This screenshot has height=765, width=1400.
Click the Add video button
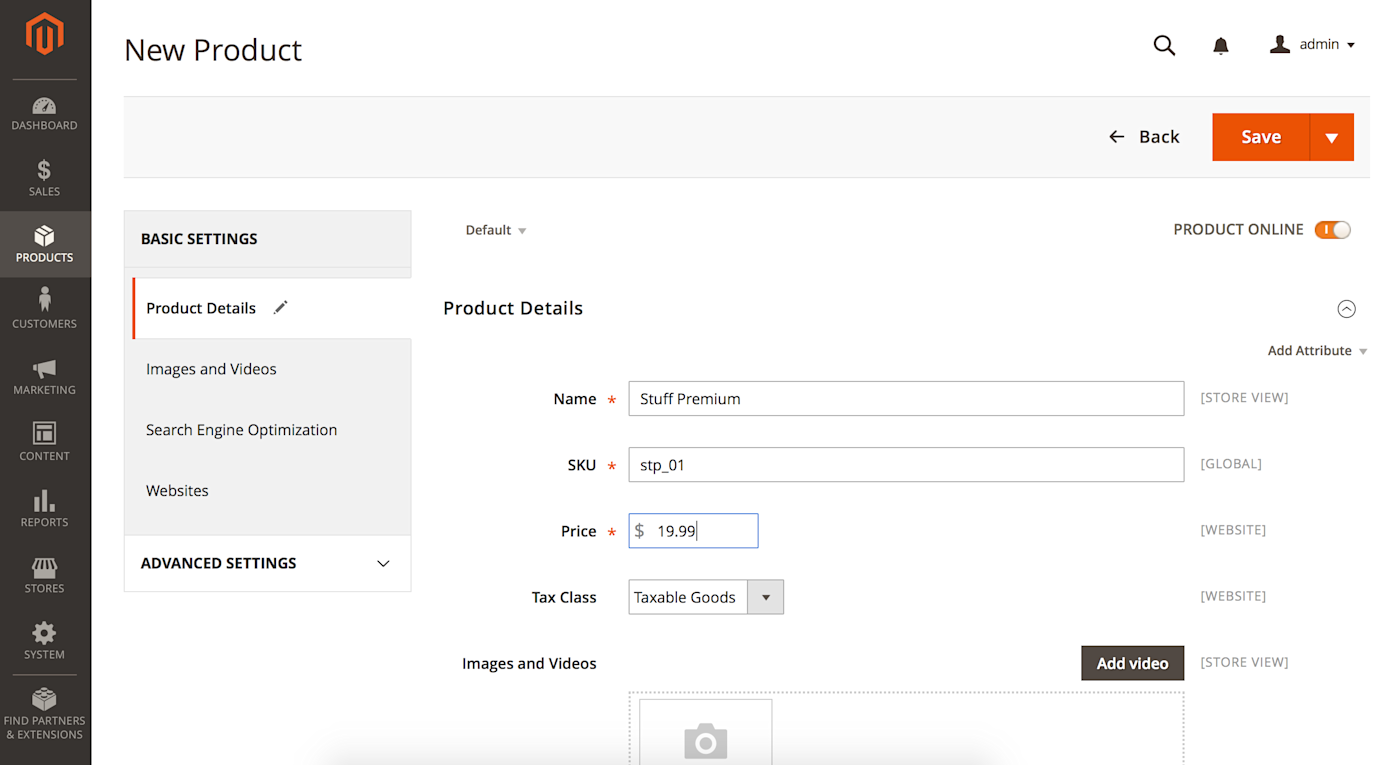1132,663
